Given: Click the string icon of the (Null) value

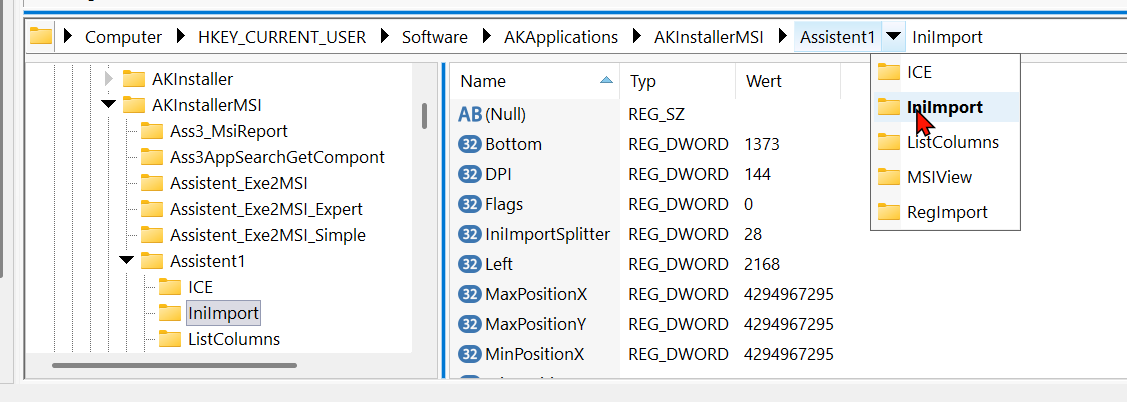Looking at the screenshot, I should tap(470, 114).
